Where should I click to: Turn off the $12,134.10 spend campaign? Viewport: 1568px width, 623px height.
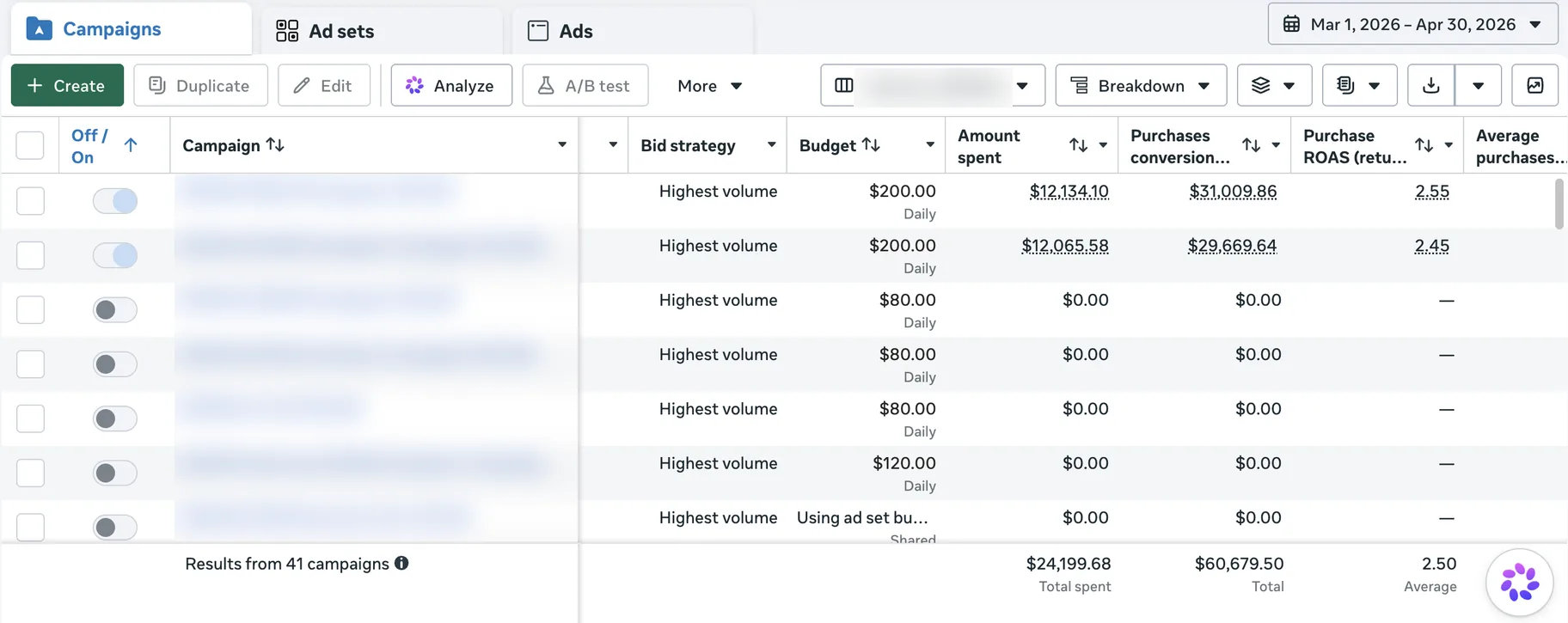115,200
